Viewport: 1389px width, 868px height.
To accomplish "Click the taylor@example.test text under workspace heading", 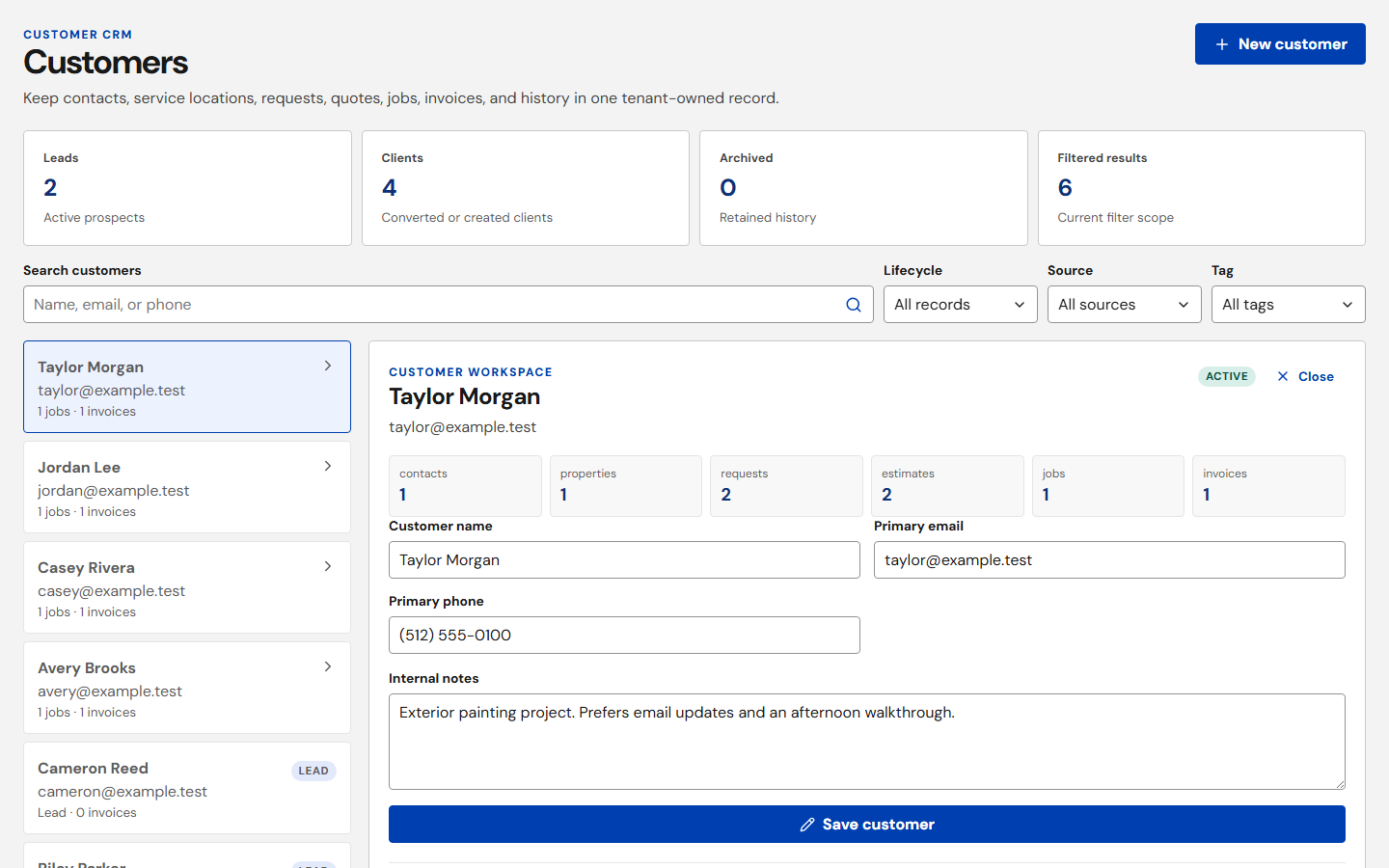I will click(x=462, y=427).
